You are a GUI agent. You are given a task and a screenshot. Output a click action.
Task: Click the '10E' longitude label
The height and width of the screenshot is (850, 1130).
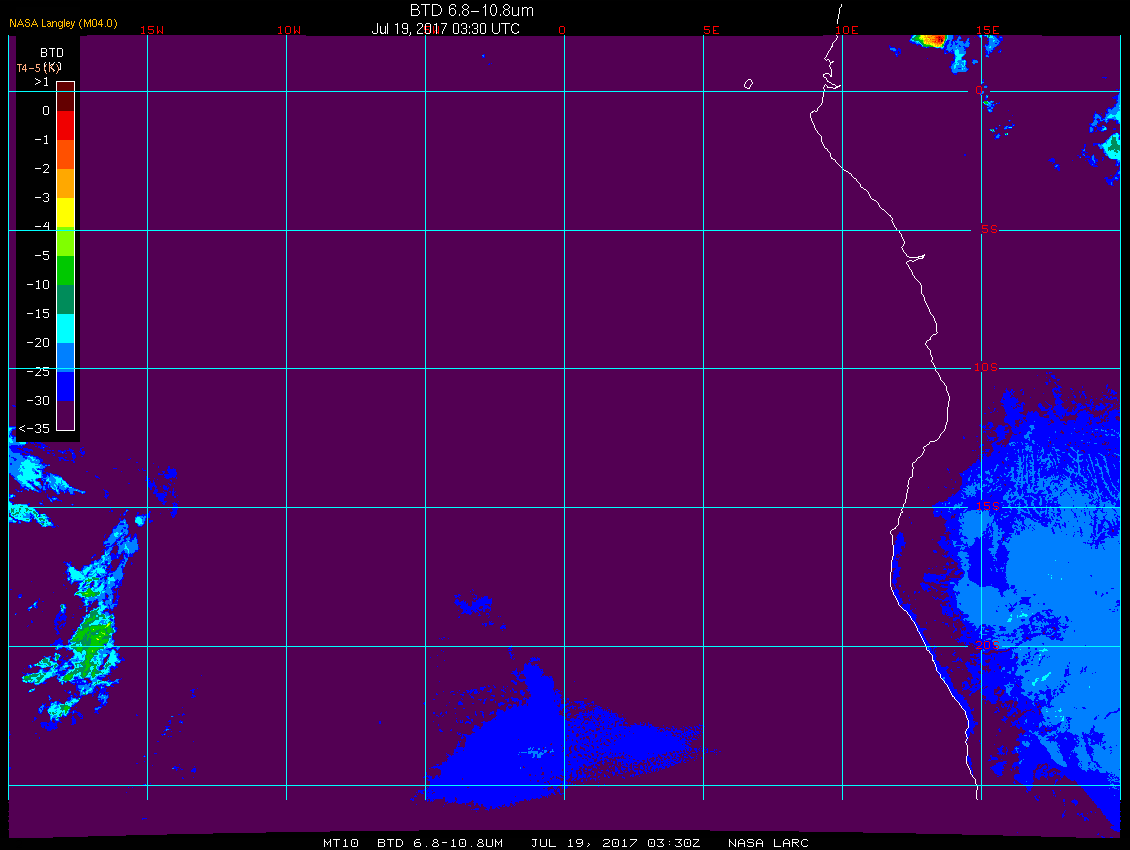tap(847, 30)
